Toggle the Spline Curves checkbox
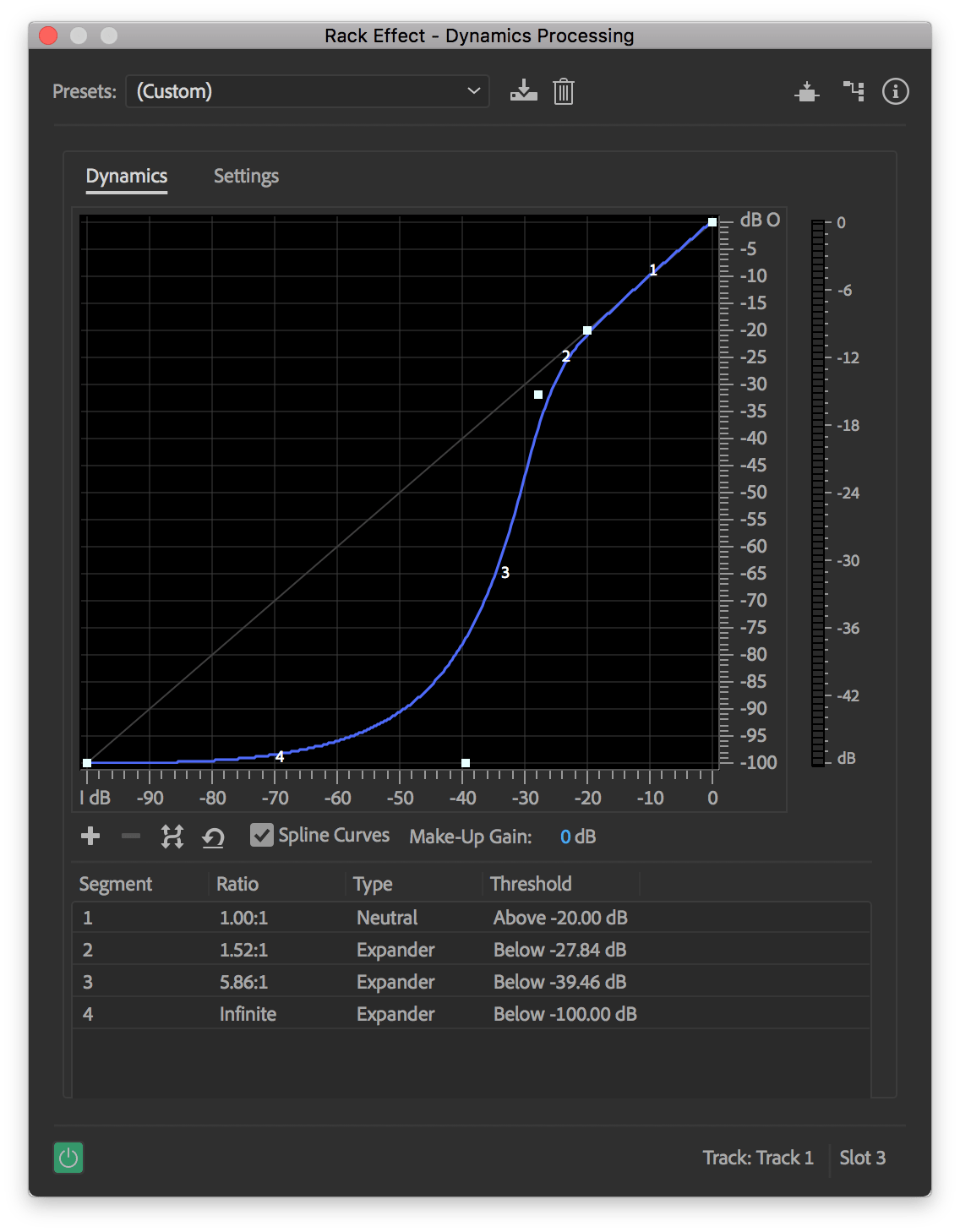The width and height of the screenshot is (960, 1232). [262, 836]
